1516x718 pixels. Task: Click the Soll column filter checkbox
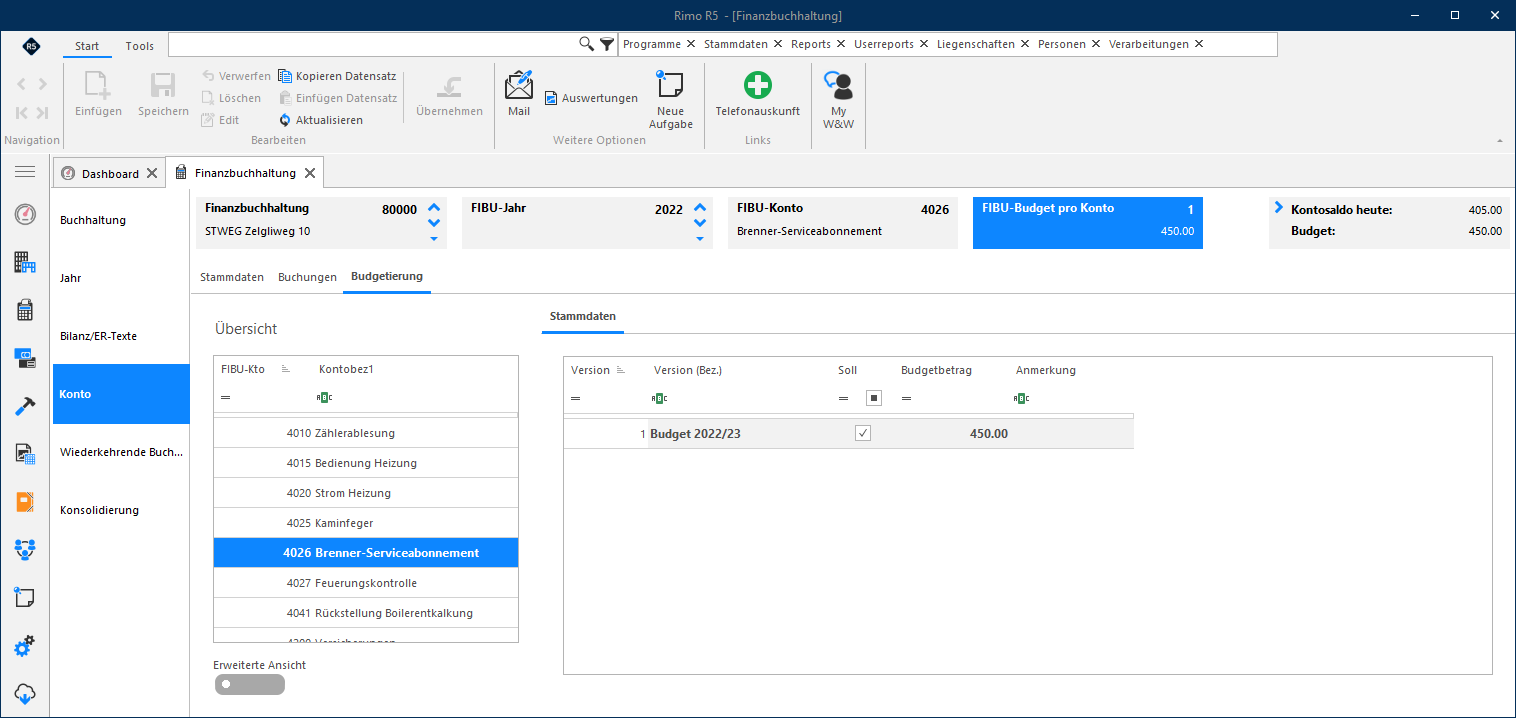tap(873, 398)
